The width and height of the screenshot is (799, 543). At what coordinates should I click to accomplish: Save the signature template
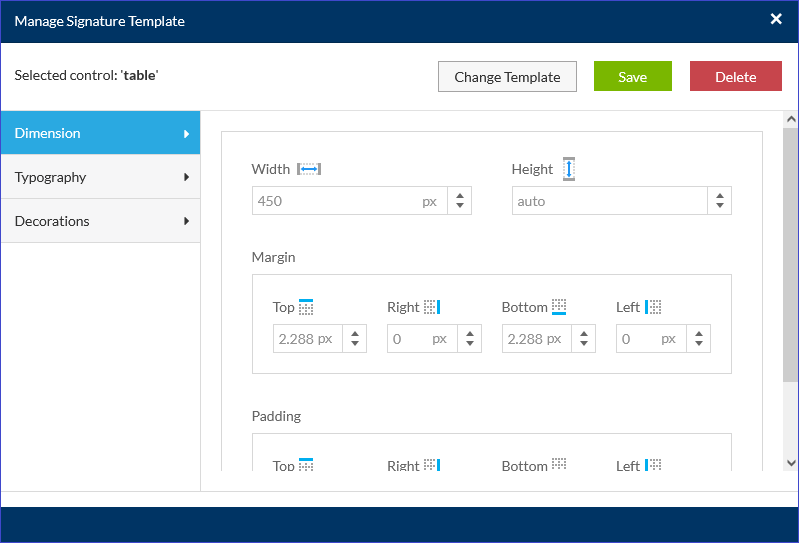[x=632, y=77]
